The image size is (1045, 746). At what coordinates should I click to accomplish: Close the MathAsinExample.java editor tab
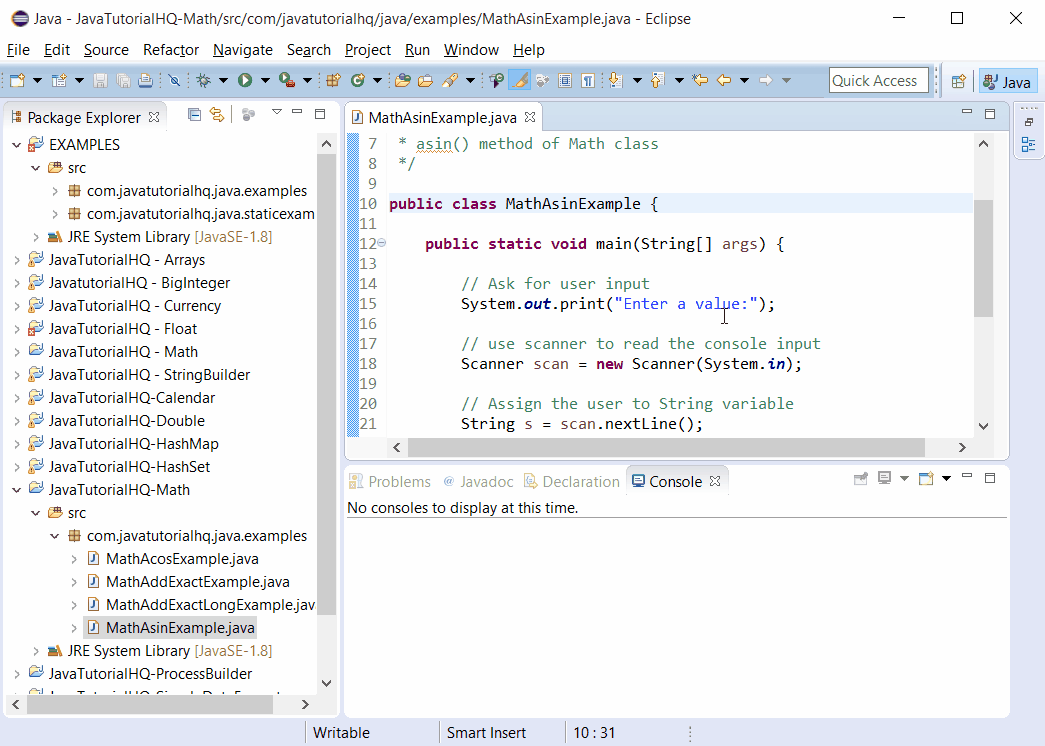(x=530, y=117)
